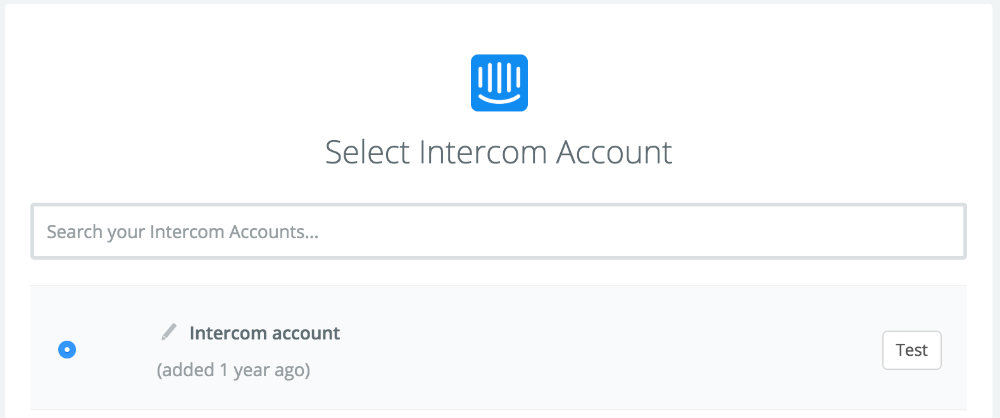Viewport: 1000px width, 418px height.
Task: Click the pencil icon to rename account
Action: [169, 332]
